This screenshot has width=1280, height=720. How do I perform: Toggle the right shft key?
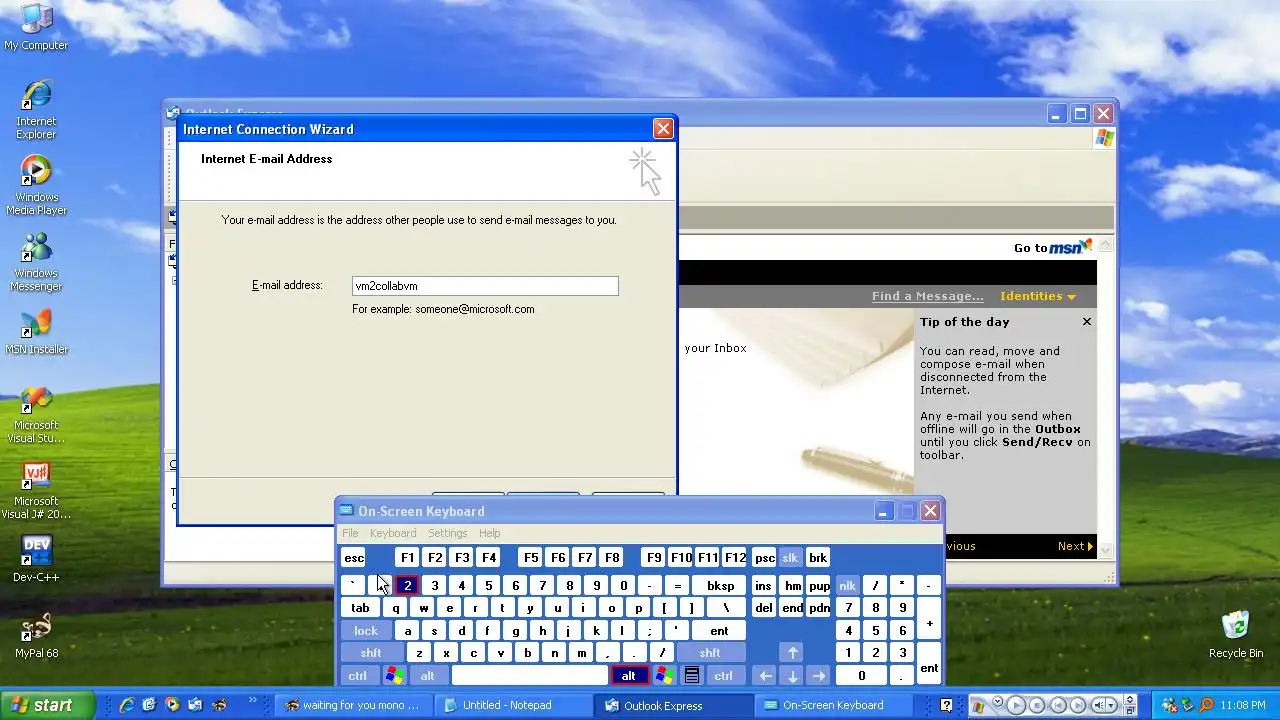click(x=710, y=653)
